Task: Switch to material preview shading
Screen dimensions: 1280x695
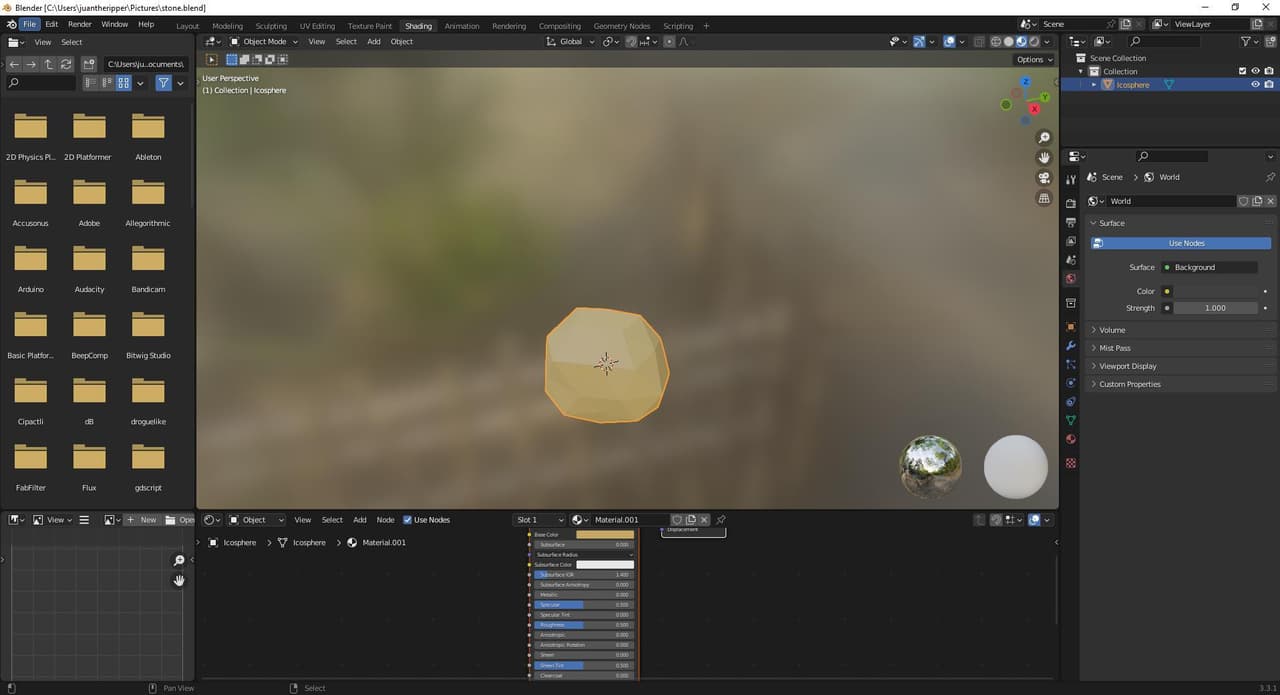Action: (1021, 41)
